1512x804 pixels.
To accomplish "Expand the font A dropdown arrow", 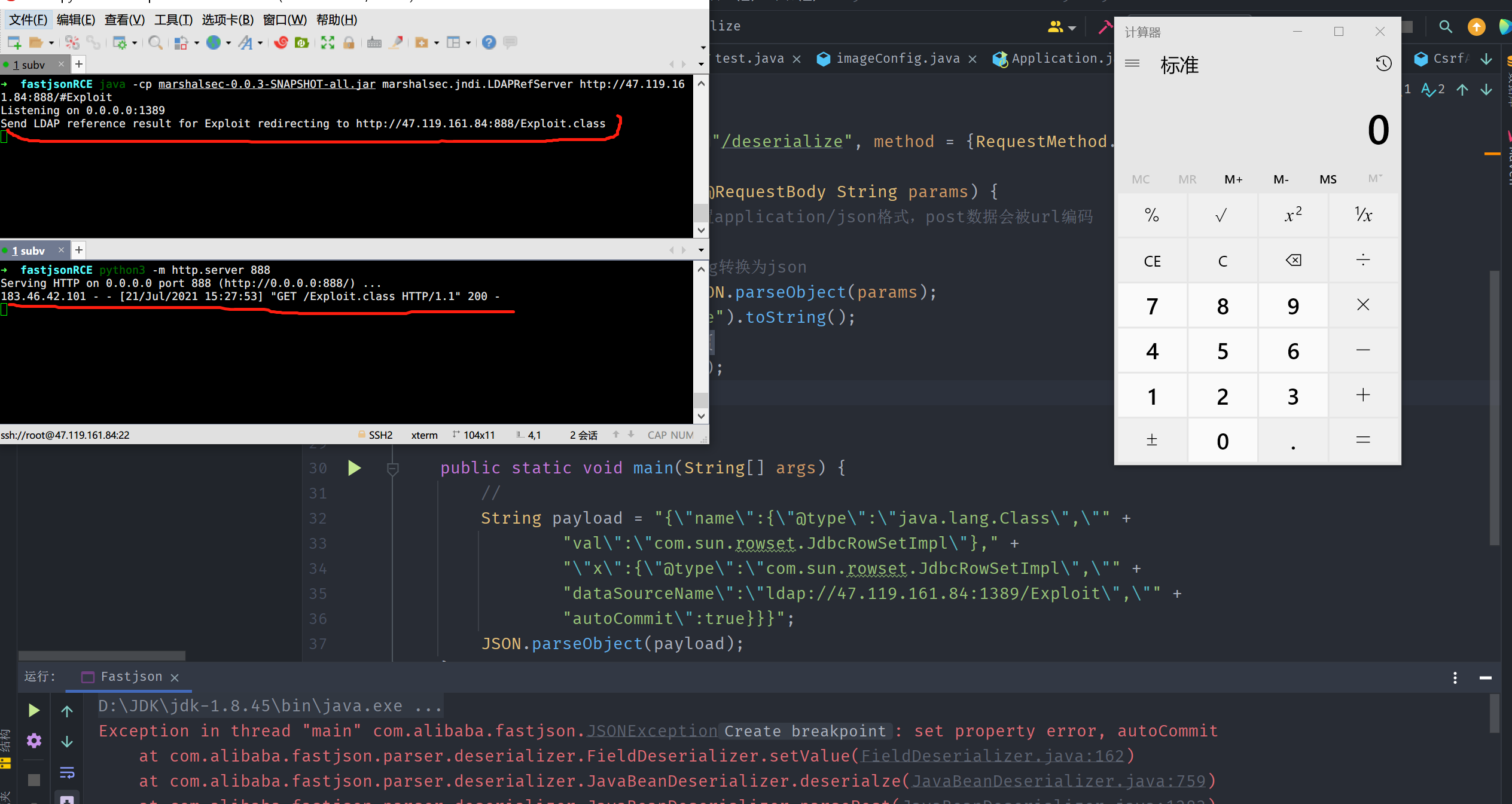I will point(260,43).
